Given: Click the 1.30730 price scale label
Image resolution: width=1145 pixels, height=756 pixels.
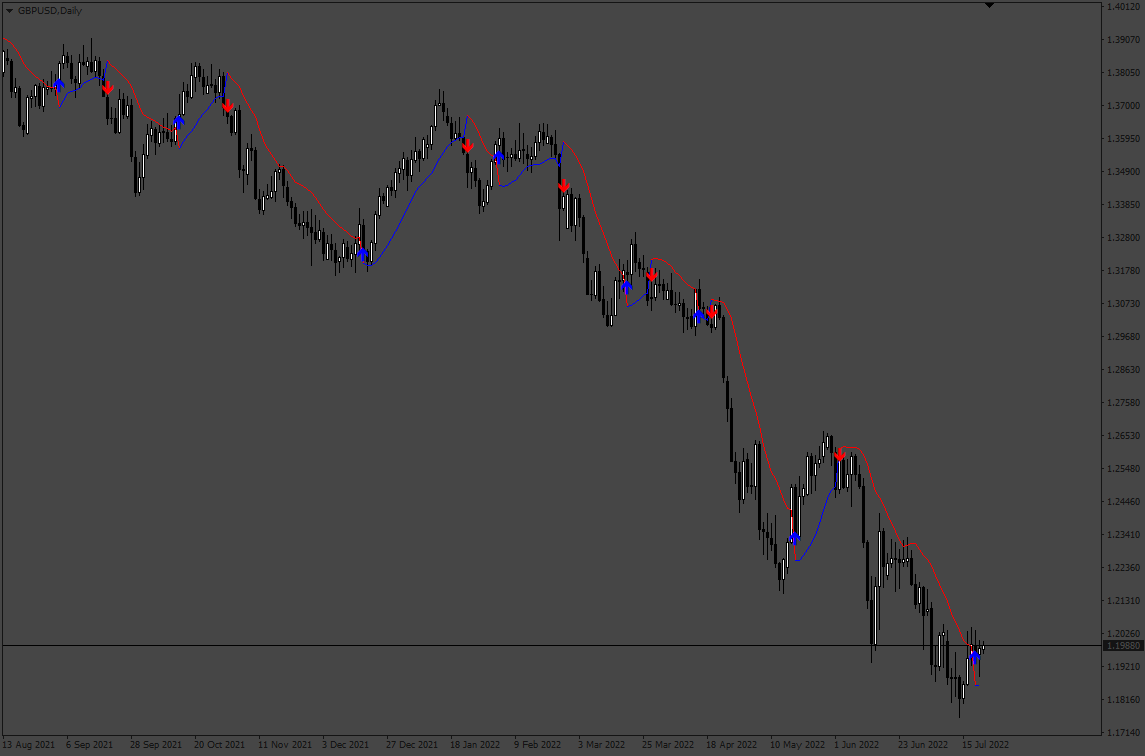Looking at the screenshot, I should [1124, 304].
